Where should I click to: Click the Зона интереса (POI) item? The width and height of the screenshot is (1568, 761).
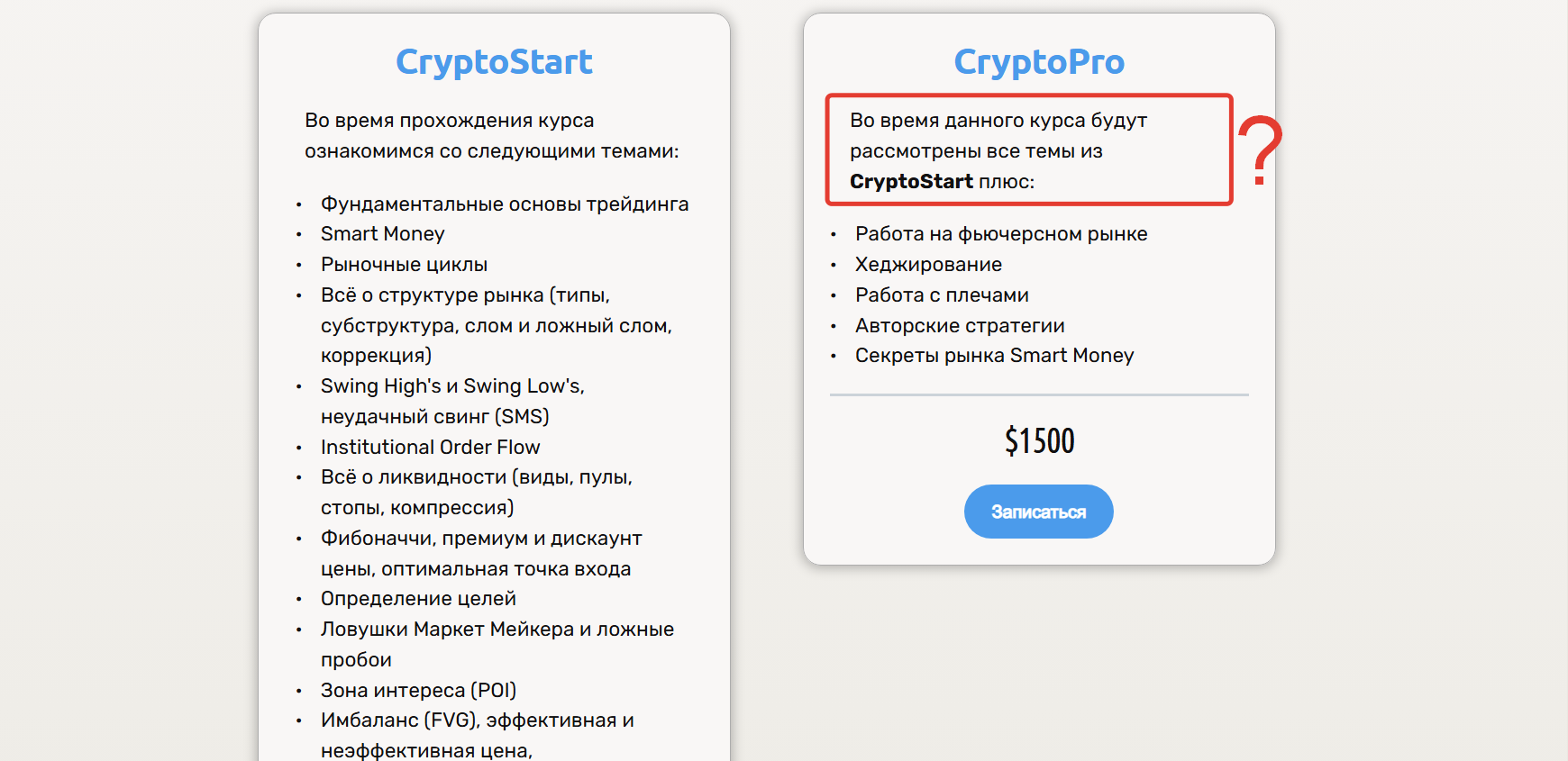(418, 691)
